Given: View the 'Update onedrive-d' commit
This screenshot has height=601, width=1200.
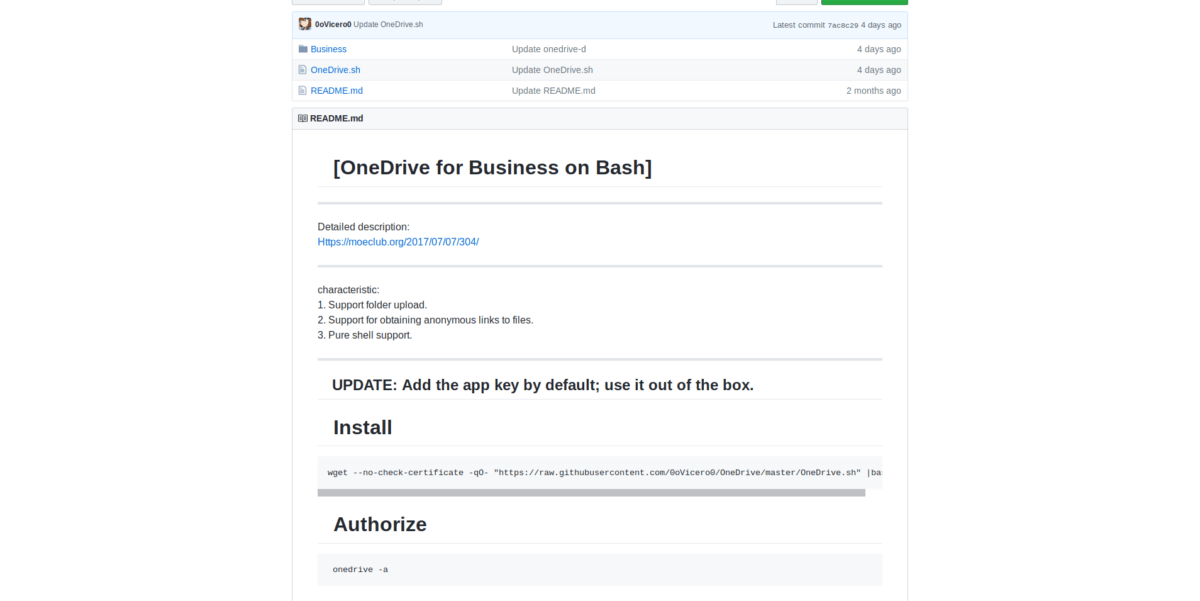Looking at the screenshot, I should tap(548, 49).
